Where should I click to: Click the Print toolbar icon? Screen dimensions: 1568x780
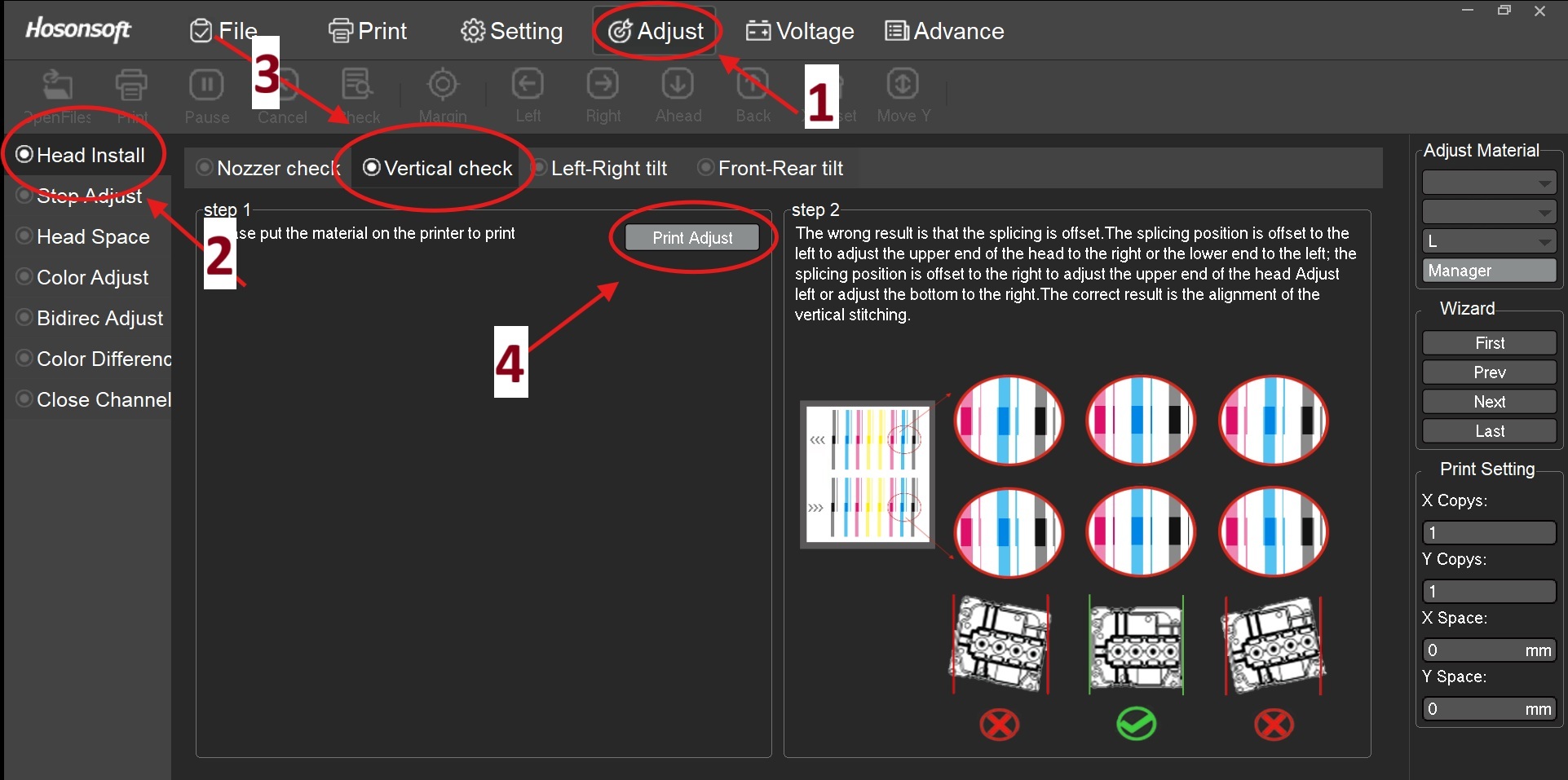(131, 85)
